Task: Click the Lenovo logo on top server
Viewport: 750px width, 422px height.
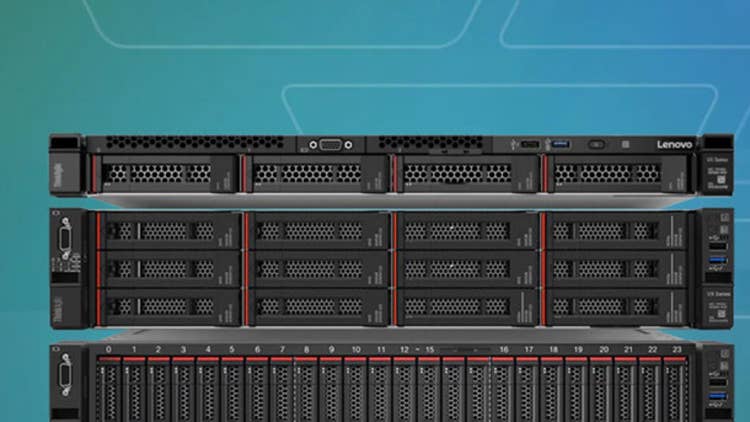Action: (672, 144)
